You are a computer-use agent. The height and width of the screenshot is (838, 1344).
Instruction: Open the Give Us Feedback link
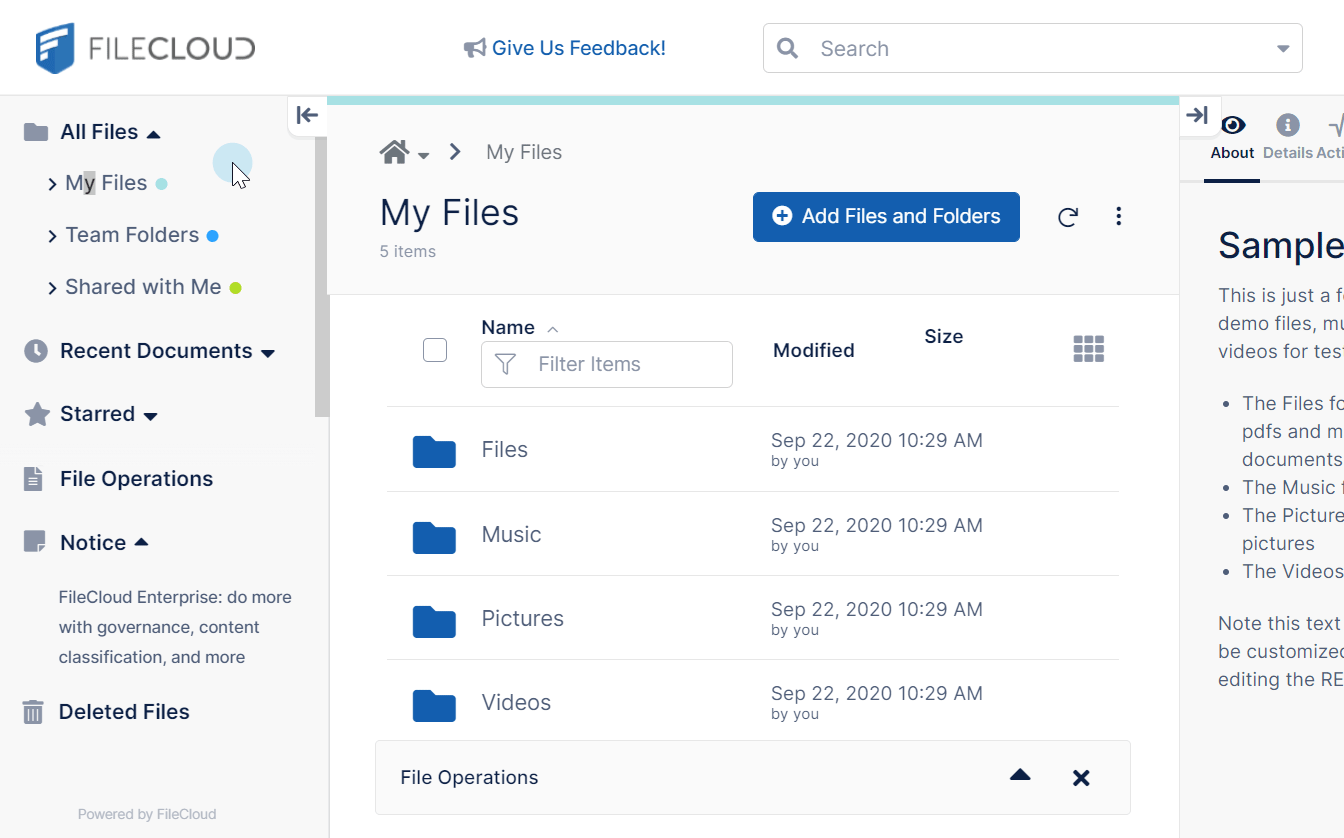565,48
